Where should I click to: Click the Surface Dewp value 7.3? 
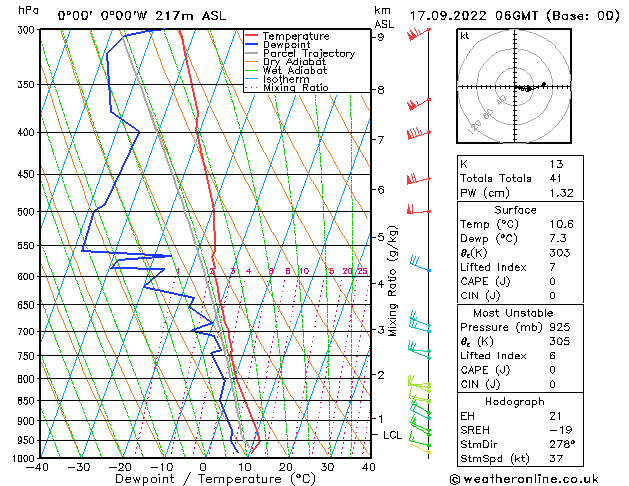point(558,238)
